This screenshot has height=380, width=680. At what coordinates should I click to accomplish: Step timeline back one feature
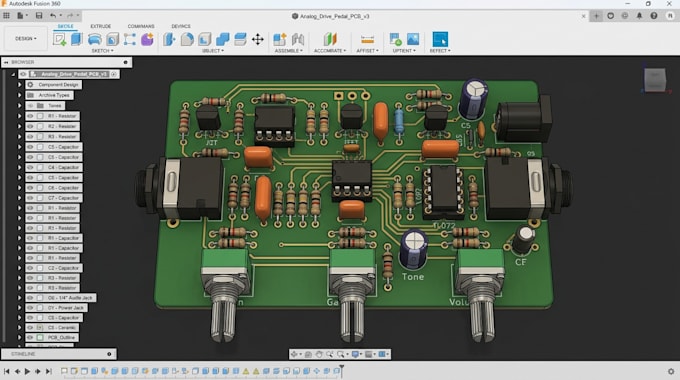click(x=17, y=371)
